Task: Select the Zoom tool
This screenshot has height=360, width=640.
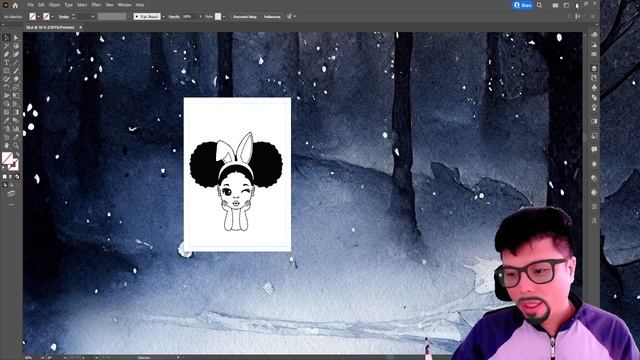Action: [x=16, y=145]
